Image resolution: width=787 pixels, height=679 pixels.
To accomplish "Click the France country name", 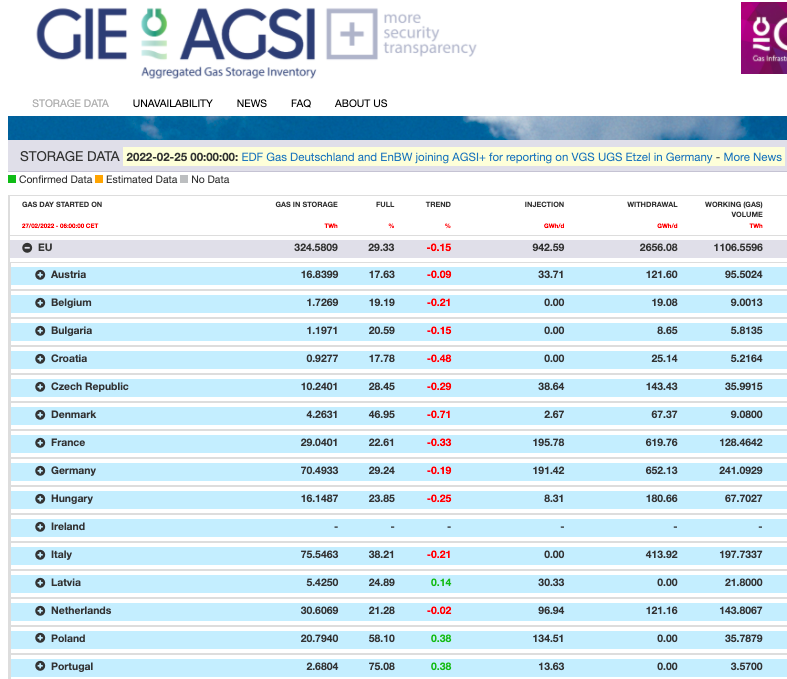I will [68, 443].
